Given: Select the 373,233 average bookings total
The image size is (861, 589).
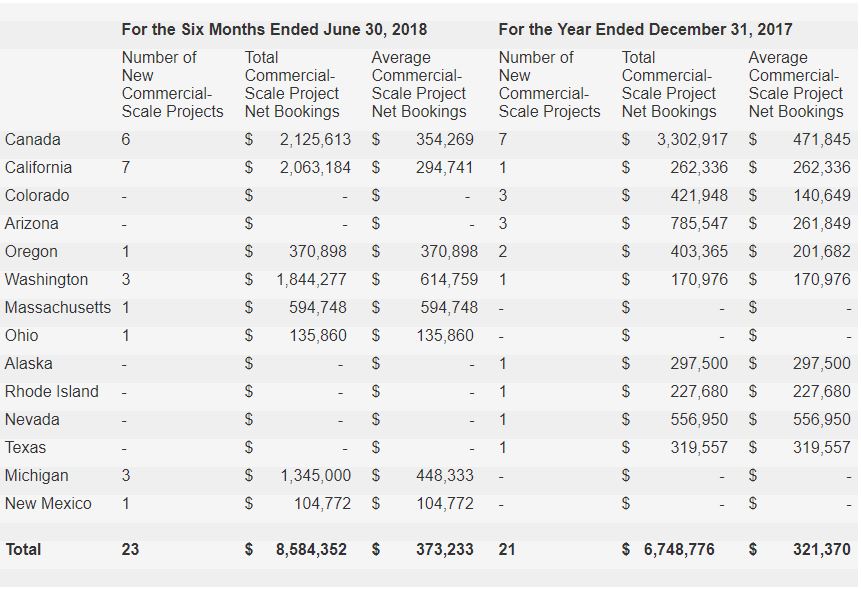Looking at the screenshot, I should pos(444,549).
